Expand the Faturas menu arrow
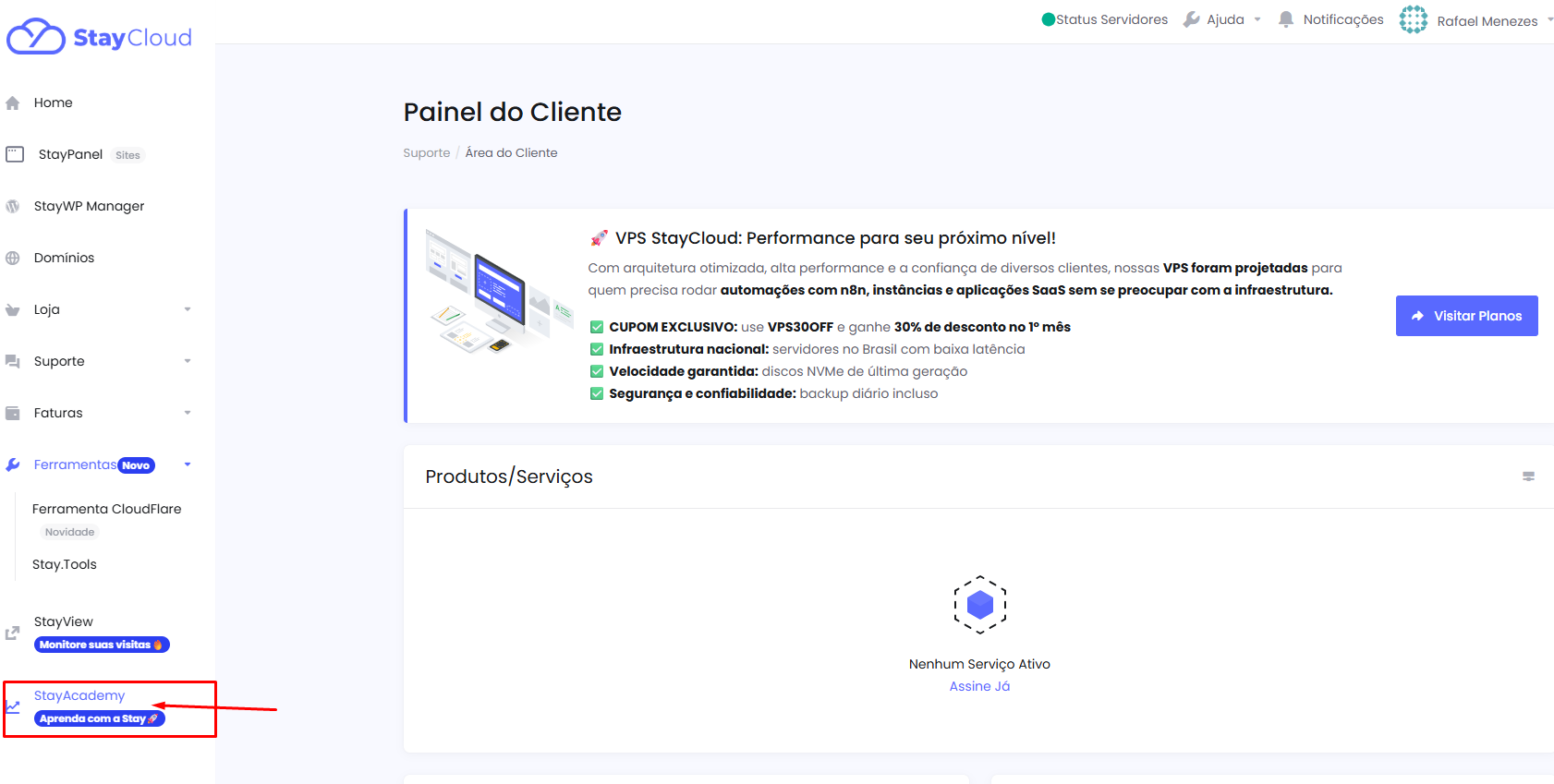 (x=188, y=413)
